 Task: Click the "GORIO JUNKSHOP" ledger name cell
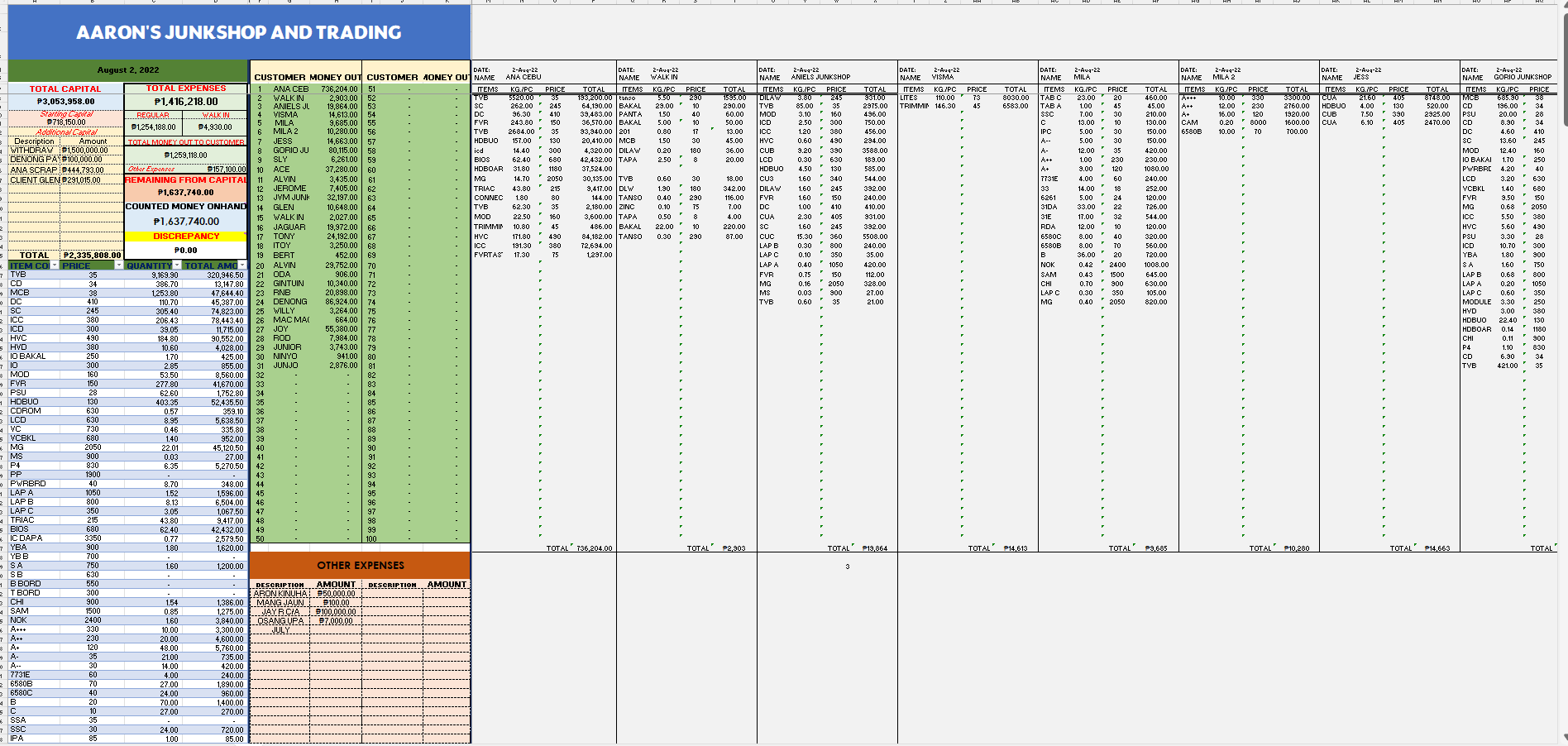pos(1523,78)
